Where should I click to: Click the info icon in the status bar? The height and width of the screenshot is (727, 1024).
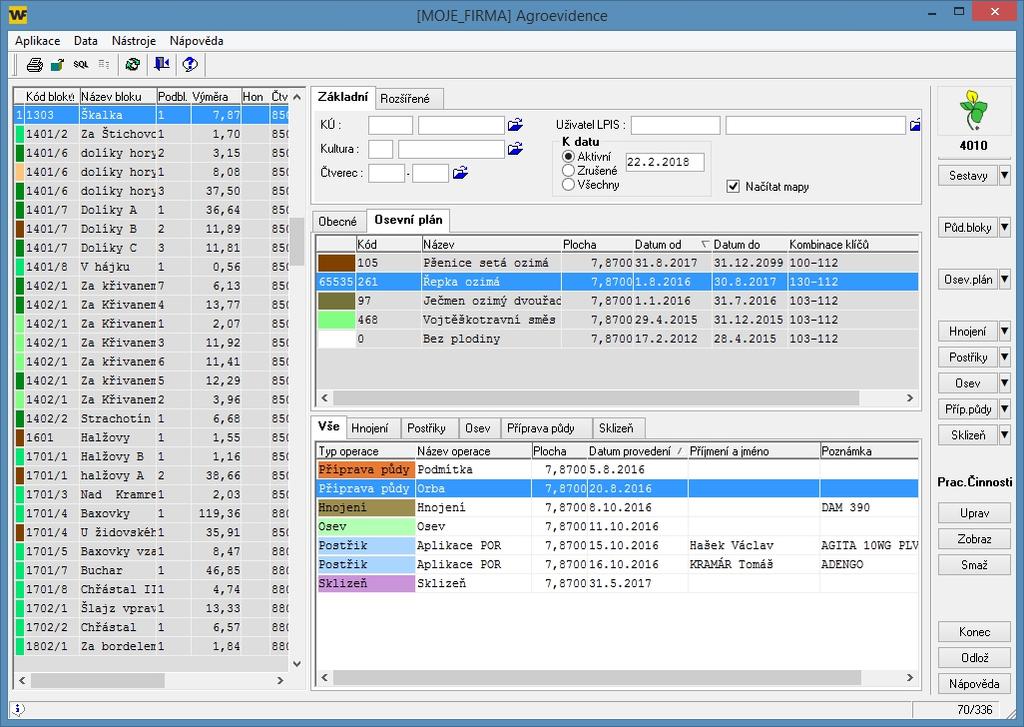pyautogui.click(x=18, y=709)
